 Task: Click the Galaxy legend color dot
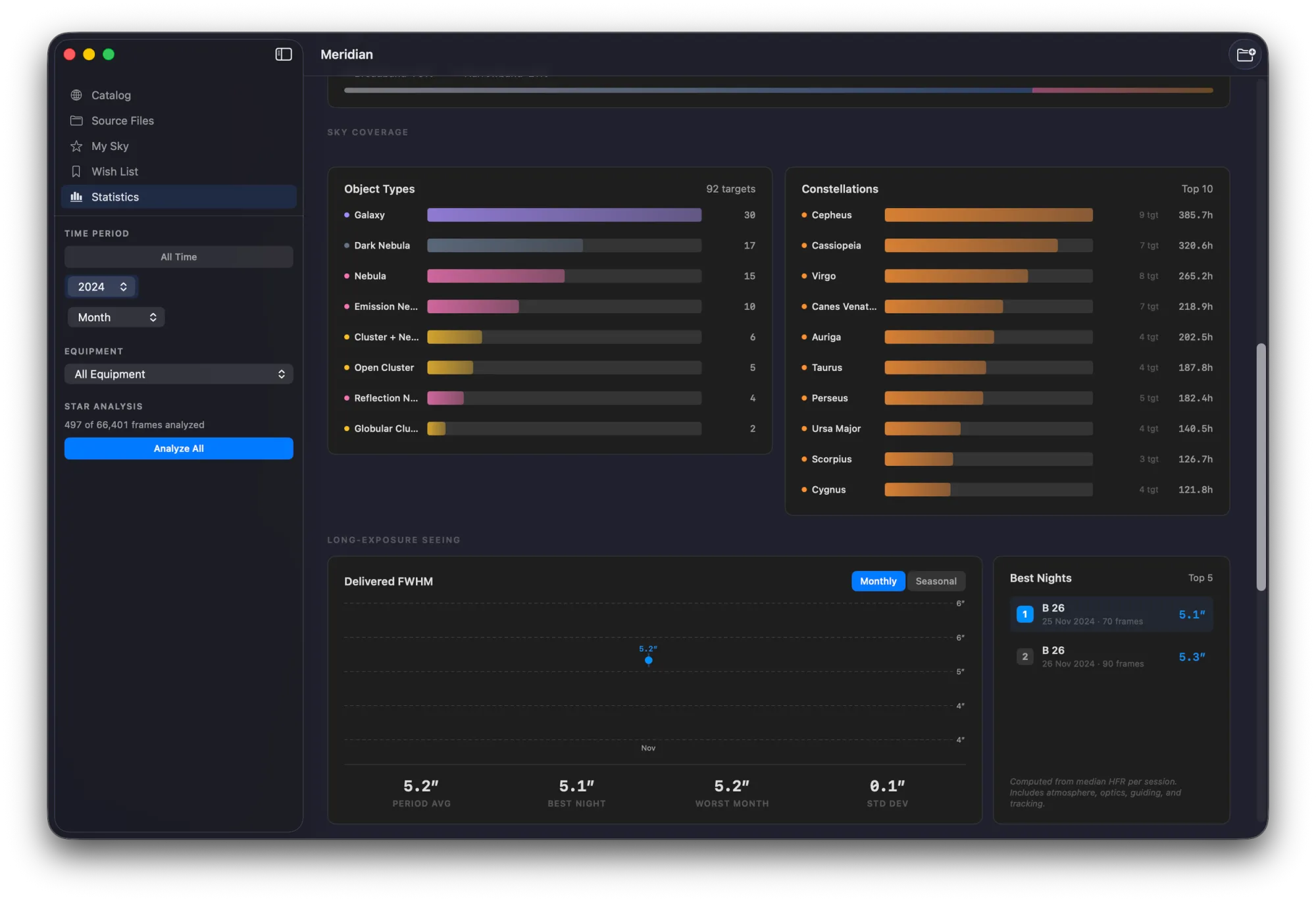[x=347, y=214]
